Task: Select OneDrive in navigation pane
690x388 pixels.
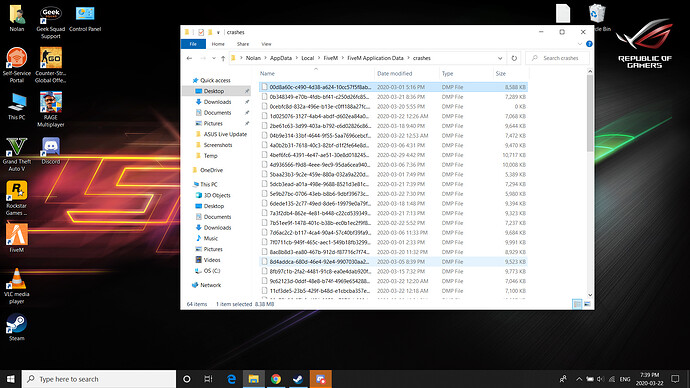Action: (x=211, y=170)
